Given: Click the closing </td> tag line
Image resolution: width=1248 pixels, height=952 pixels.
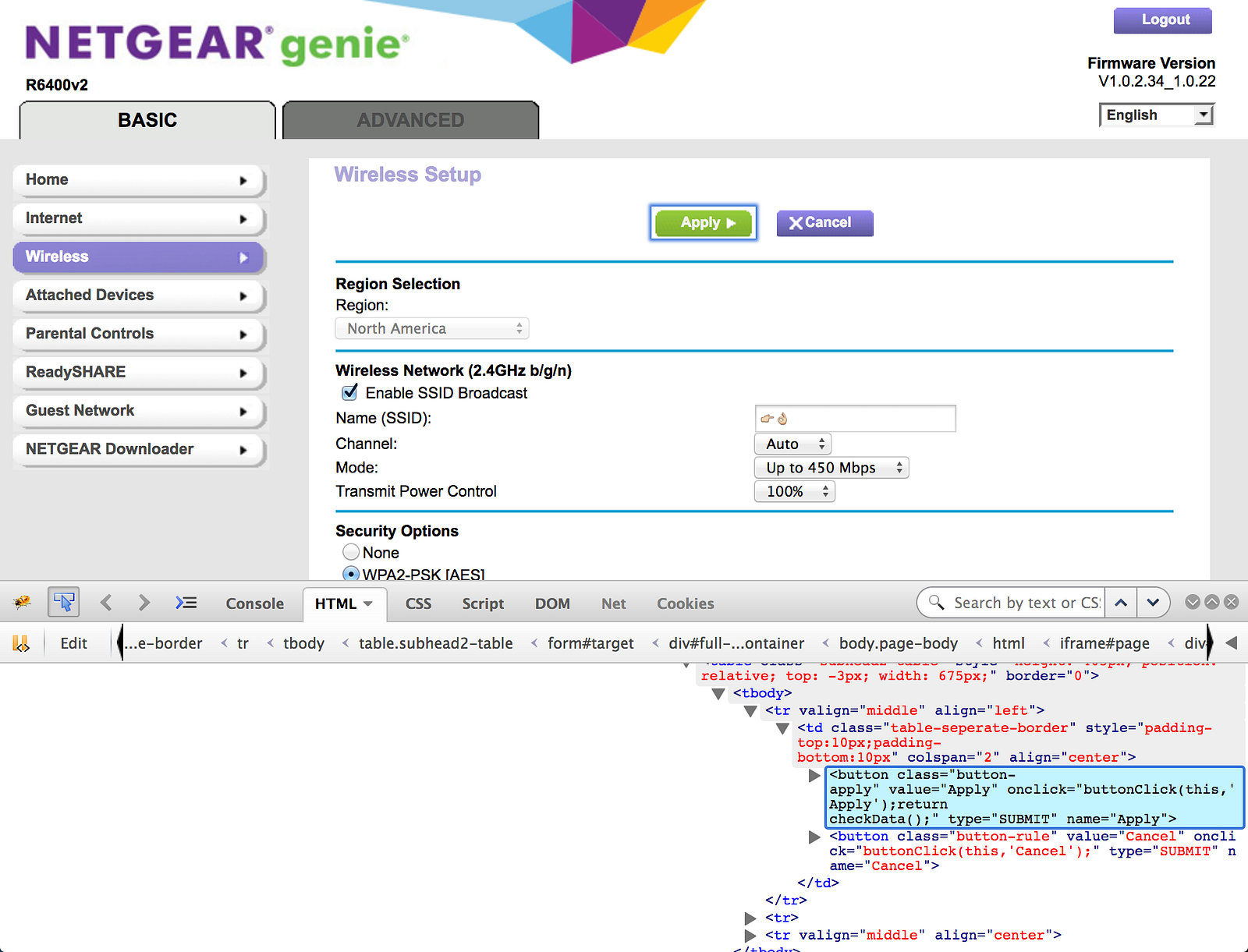Looking at the screenshot, I should (x=818, y=883).
